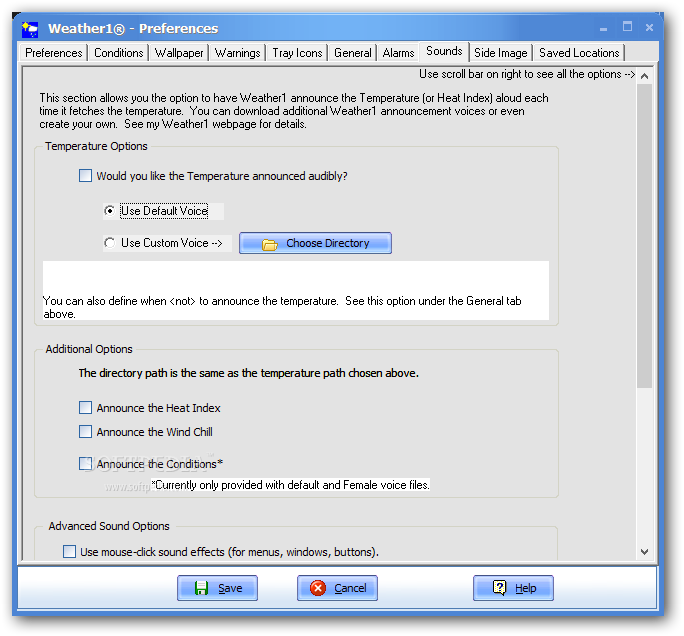This screenshot has height=636, width=684.
Task: Minimize the Preferences window
Action: click(603, 29)
